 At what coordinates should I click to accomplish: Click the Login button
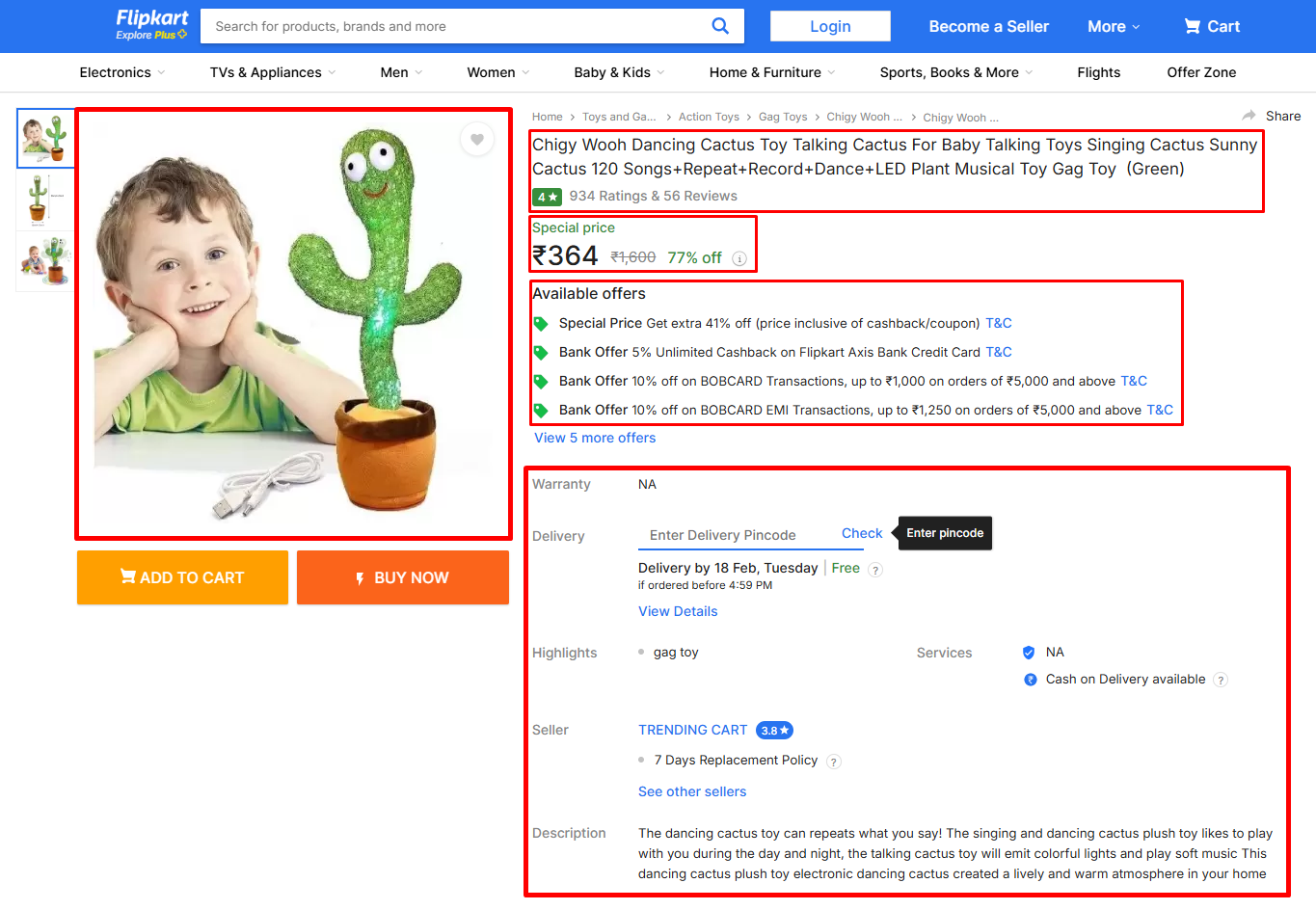click(830, 26)
